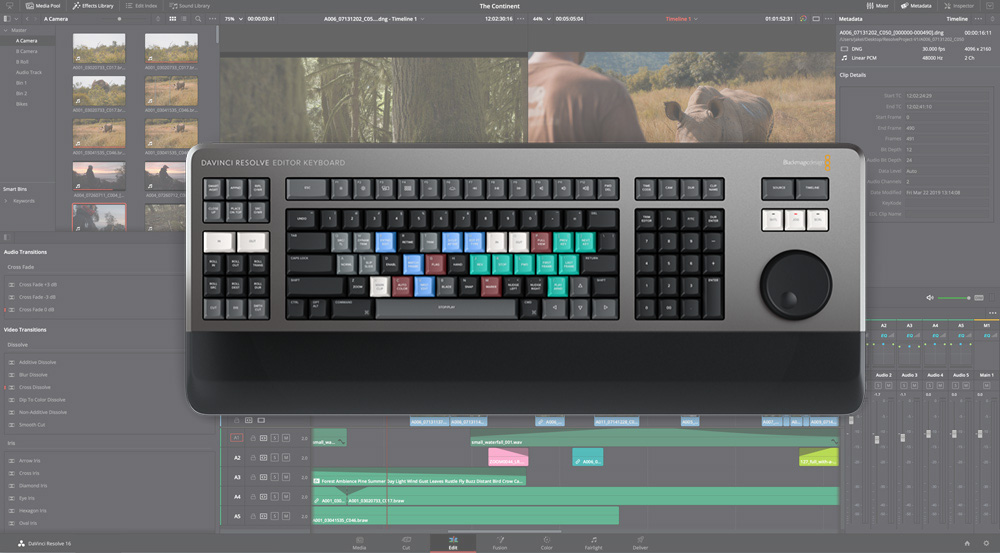Open project settings gear icon

click(986, 543)
